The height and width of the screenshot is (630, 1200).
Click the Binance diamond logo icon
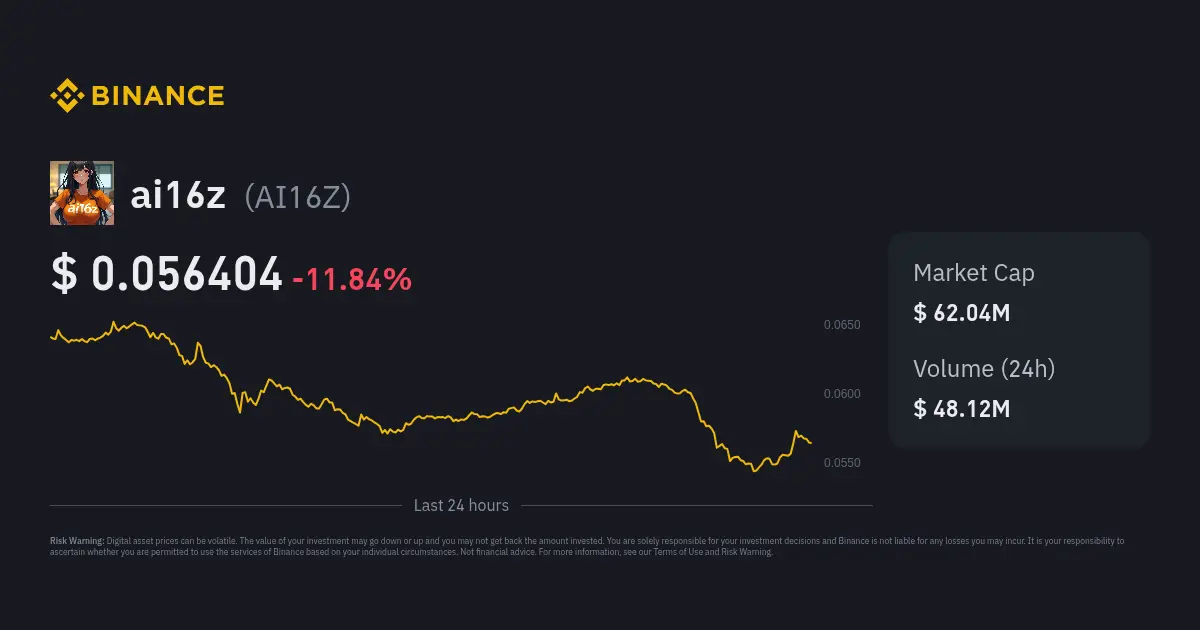[x=66, y=96]
